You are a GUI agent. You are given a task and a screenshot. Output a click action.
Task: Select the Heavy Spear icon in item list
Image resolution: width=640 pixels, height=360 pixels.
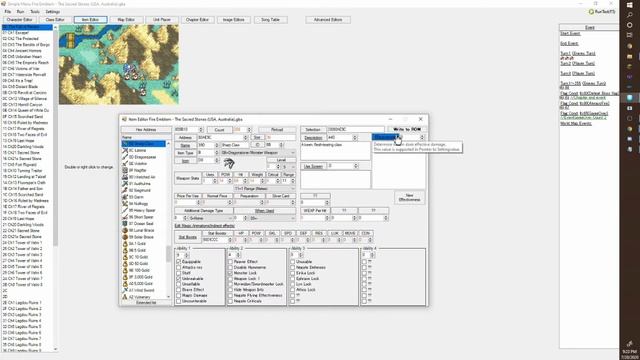pos(125,210)
